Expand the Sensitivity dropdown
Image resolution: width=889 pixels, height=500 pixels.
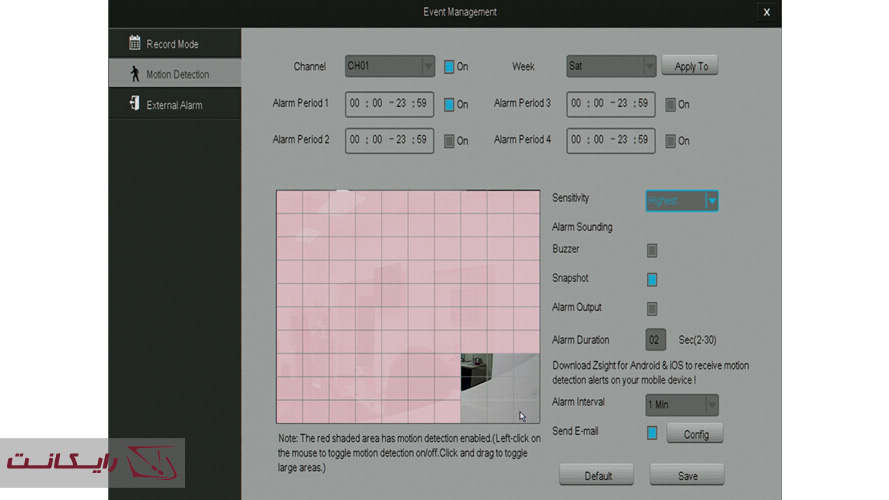pos(682,201)
